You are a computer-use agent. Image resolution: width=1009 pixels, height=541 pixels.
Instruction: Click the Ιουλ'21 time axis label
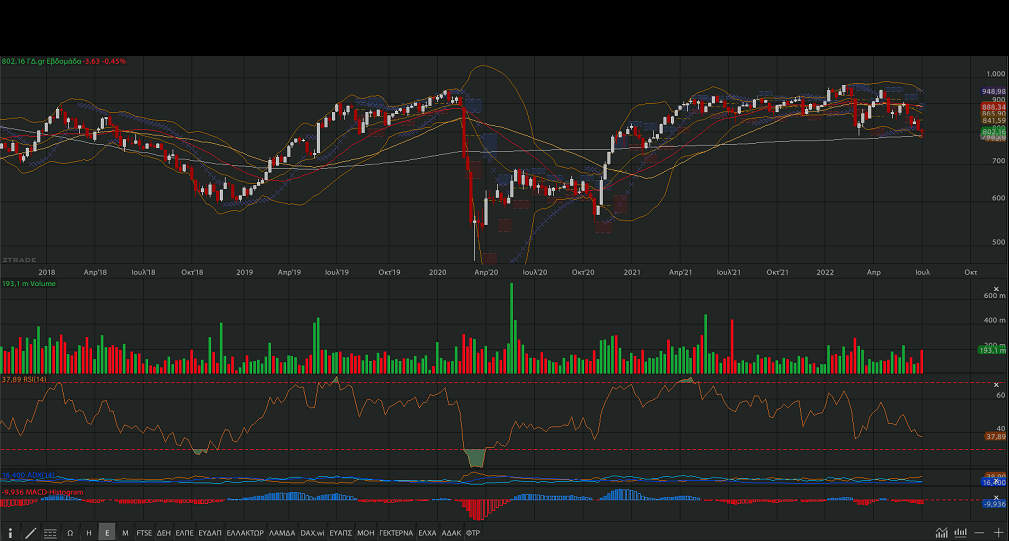click(x=728, y=272)
